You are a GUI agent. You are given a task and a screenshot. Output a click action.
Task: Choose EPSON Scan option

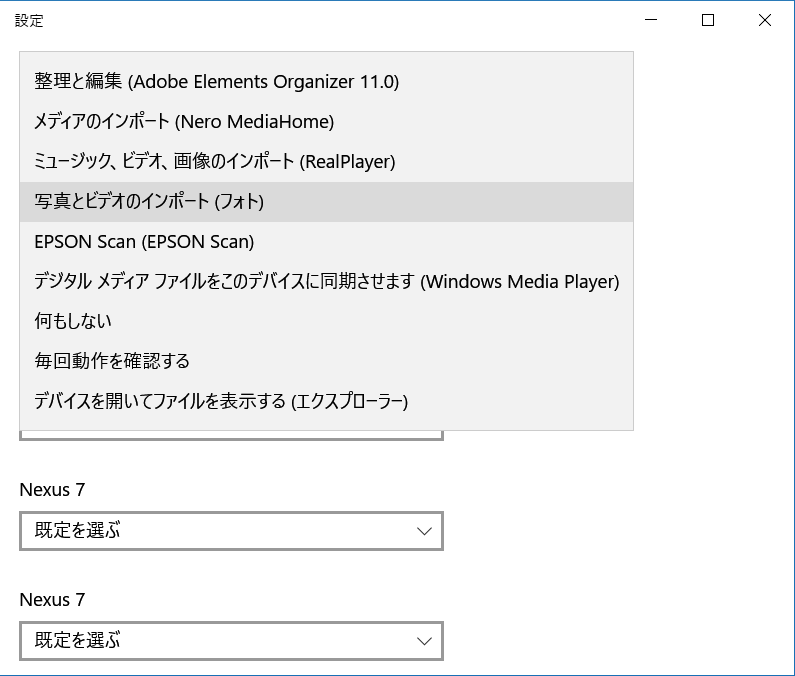coord(327,242)
